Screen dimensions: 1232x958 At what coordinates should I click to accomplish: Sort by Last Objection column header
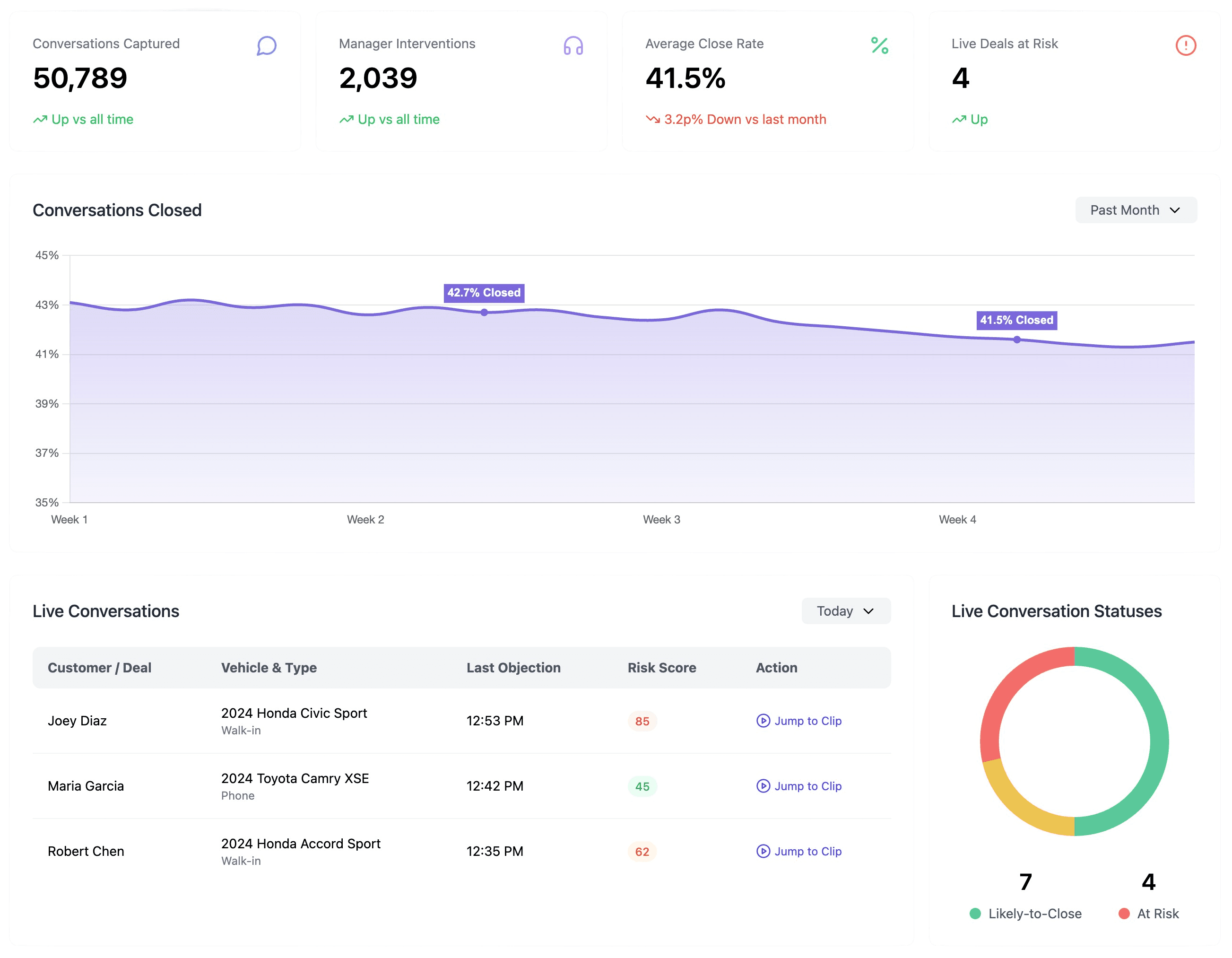point(513,668)
